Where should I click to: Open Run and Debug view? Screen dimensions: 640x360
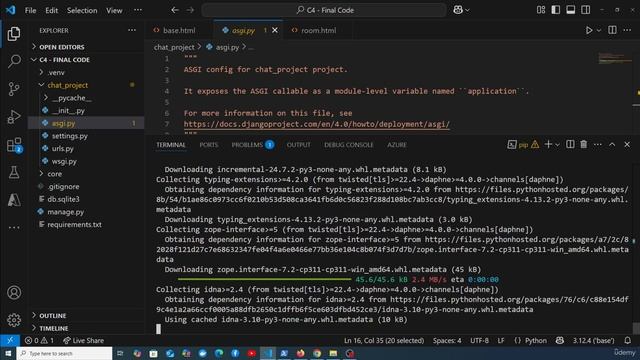(14, 117)
